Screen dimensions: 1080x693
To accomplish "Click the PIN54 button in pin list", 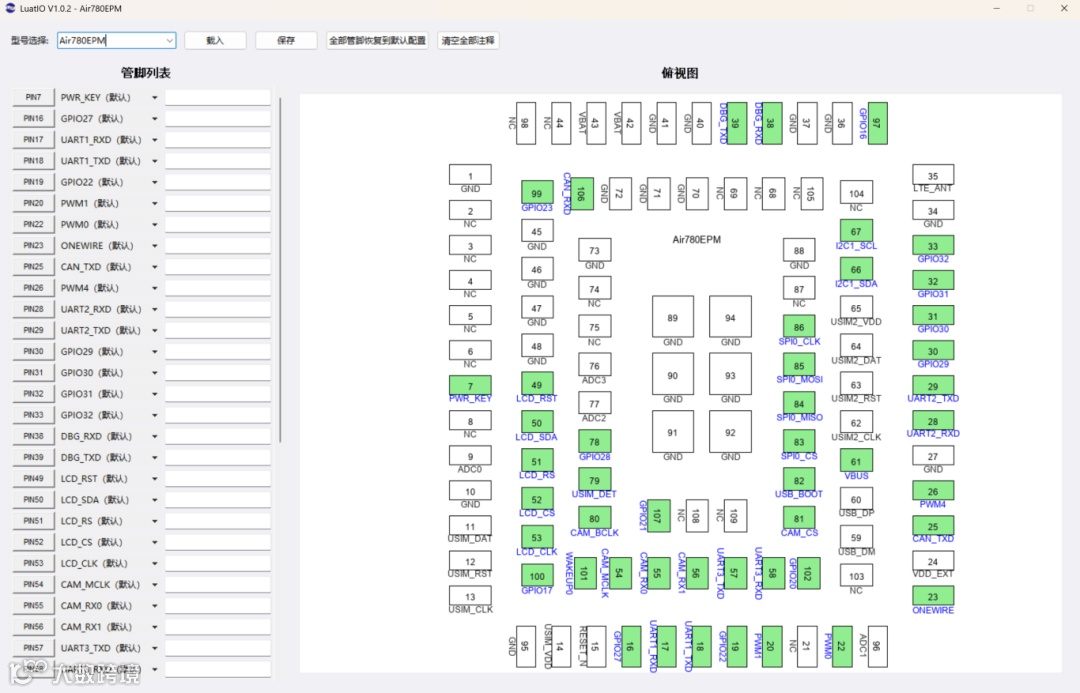I will (33, 584).
